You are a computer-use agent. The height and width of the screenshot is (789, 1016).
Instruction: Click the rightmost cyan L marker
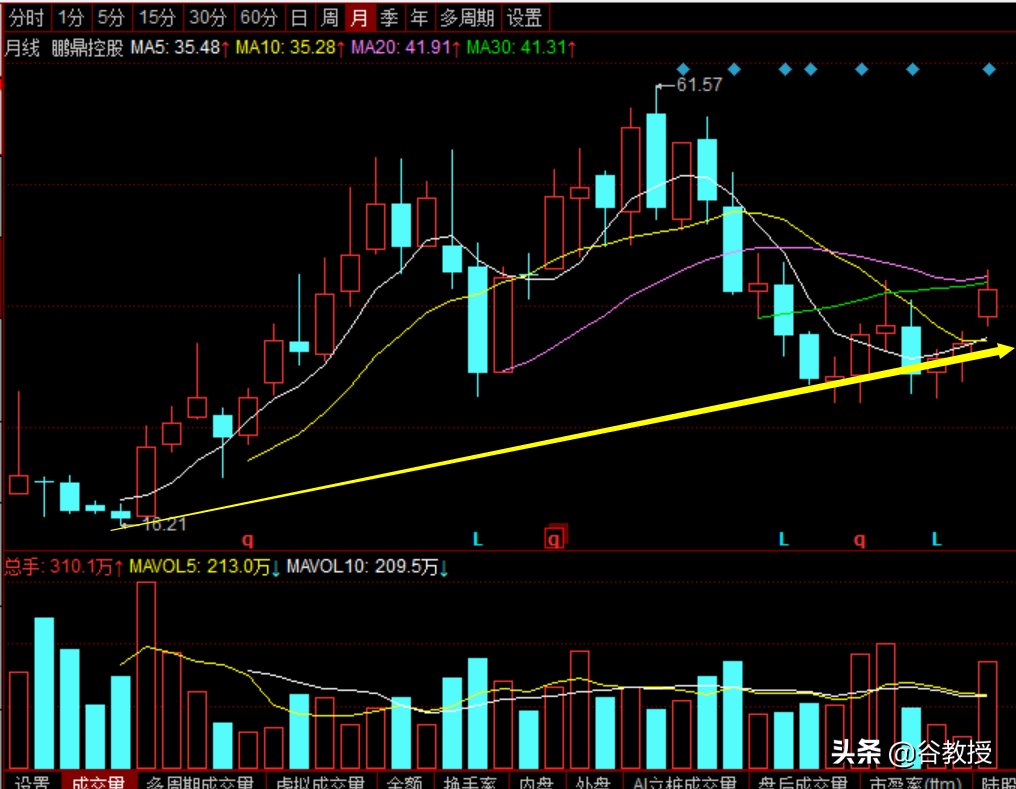[937, 540]
